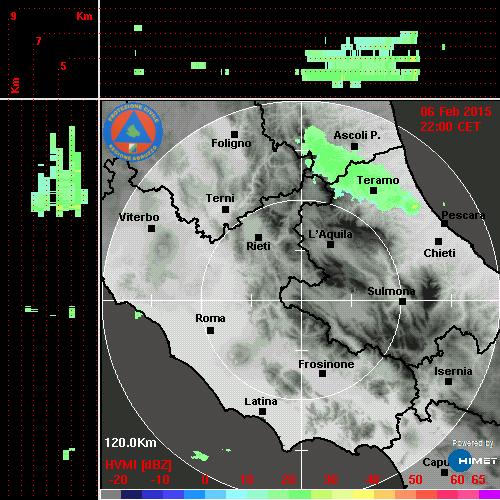The image size is (500, 500).
Task: Click the 5 altitude label in corner panel
Action: coord(63,66)
